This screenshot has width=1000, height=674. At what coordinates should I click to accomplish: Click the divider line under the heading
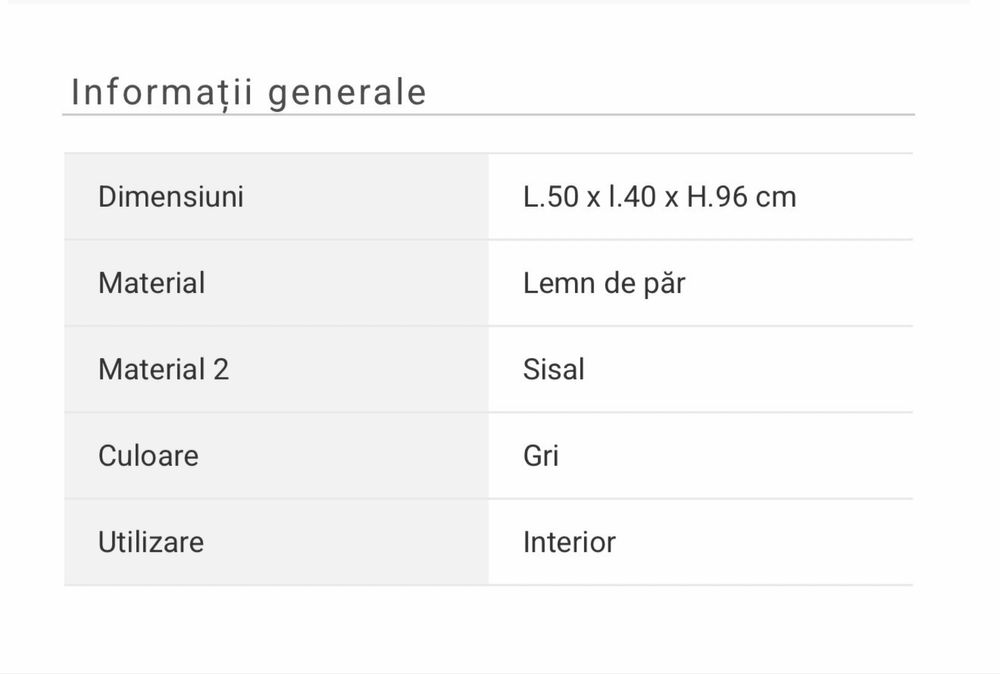[x=488, y=115]
